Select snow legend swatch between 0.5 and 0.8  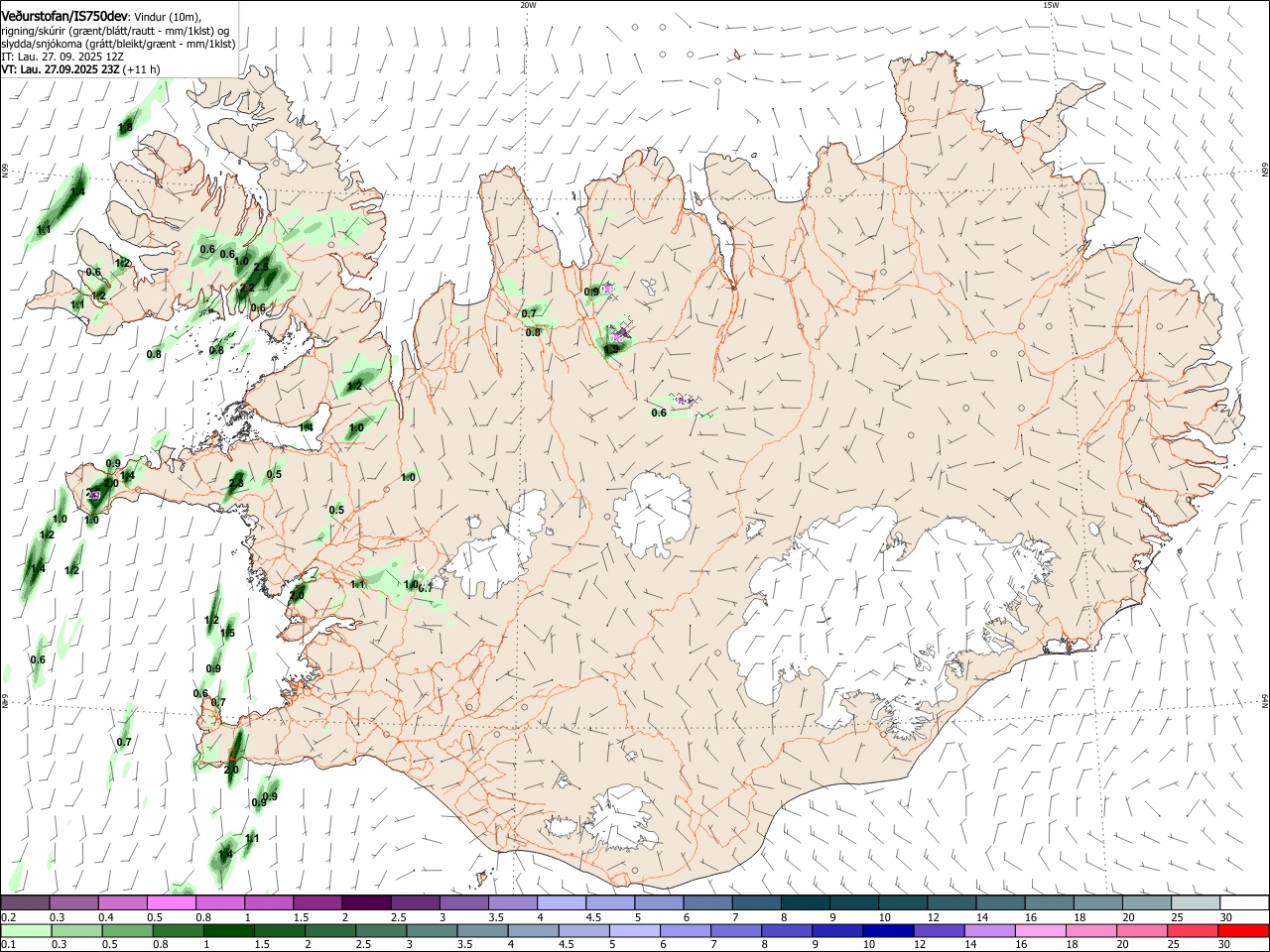(x=171, y=902)
